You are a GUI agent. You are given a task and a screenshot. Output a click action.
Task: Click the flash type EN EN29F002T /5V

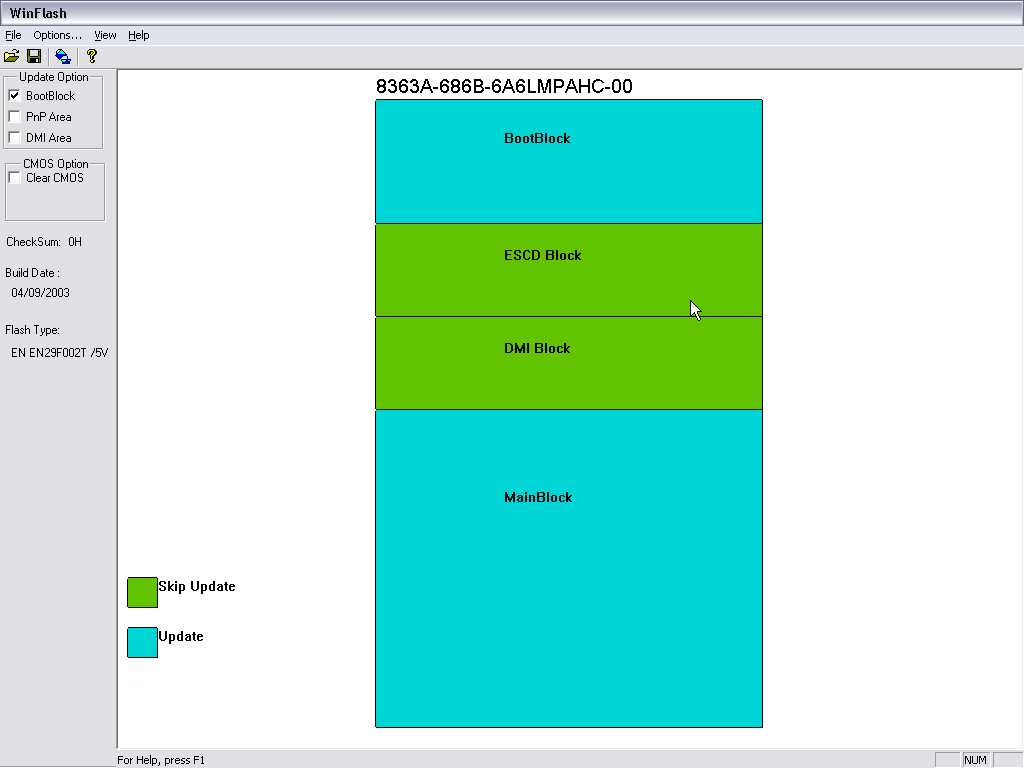point(59,353)
